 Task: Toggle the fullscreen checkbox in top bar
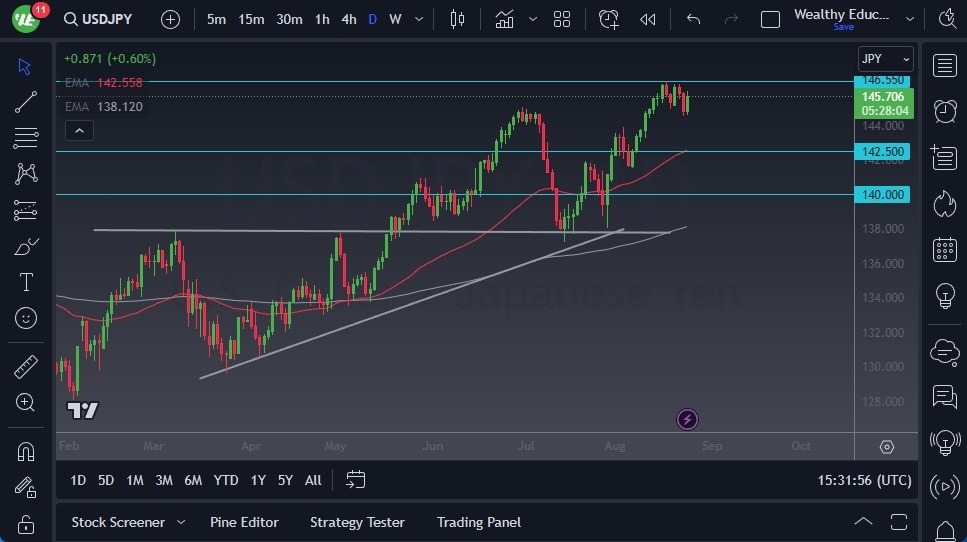[770, 19]
